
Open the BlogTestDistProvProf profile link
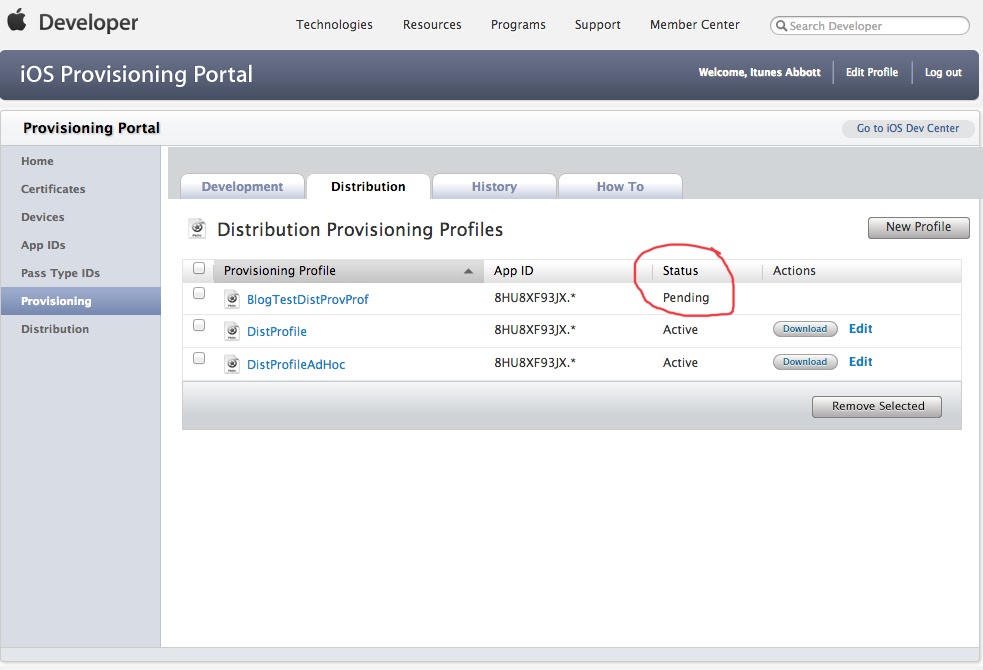click(x=307, y=300)
